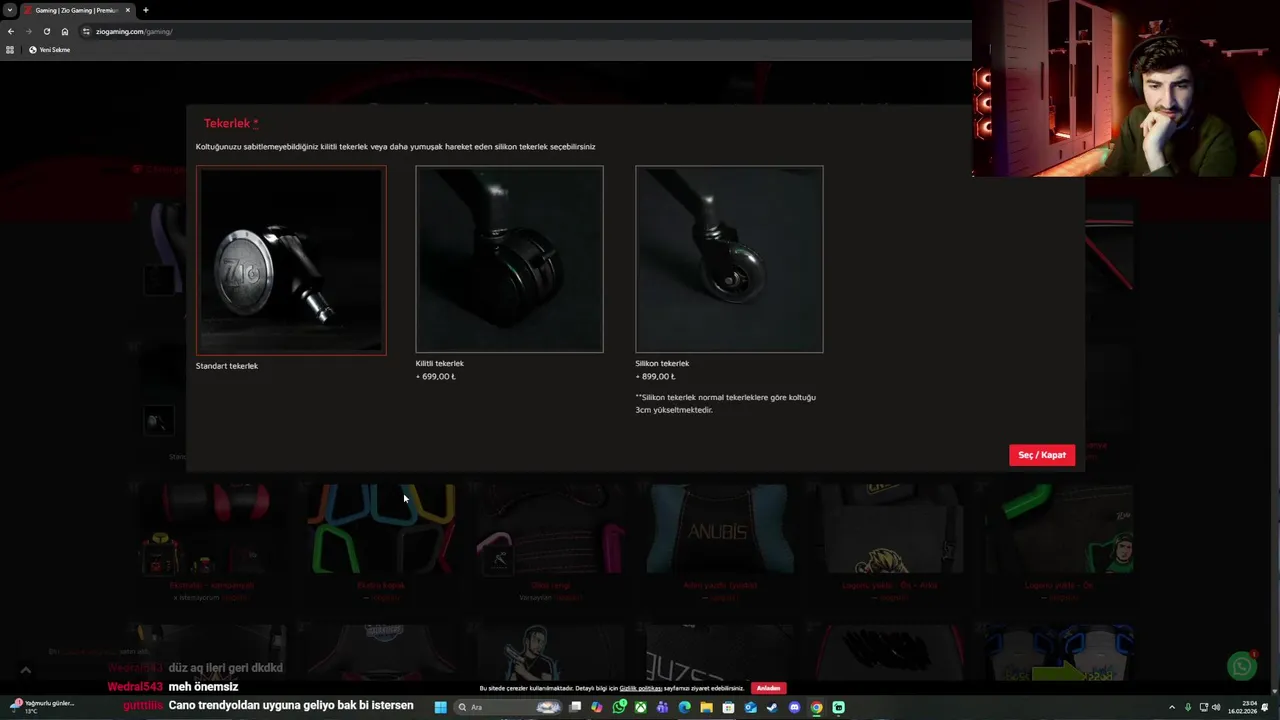Image resolution: width=1280 pixels, height=720 pixels.
Task: Reload the page with the refresh icon
Action: coord(46,31)
